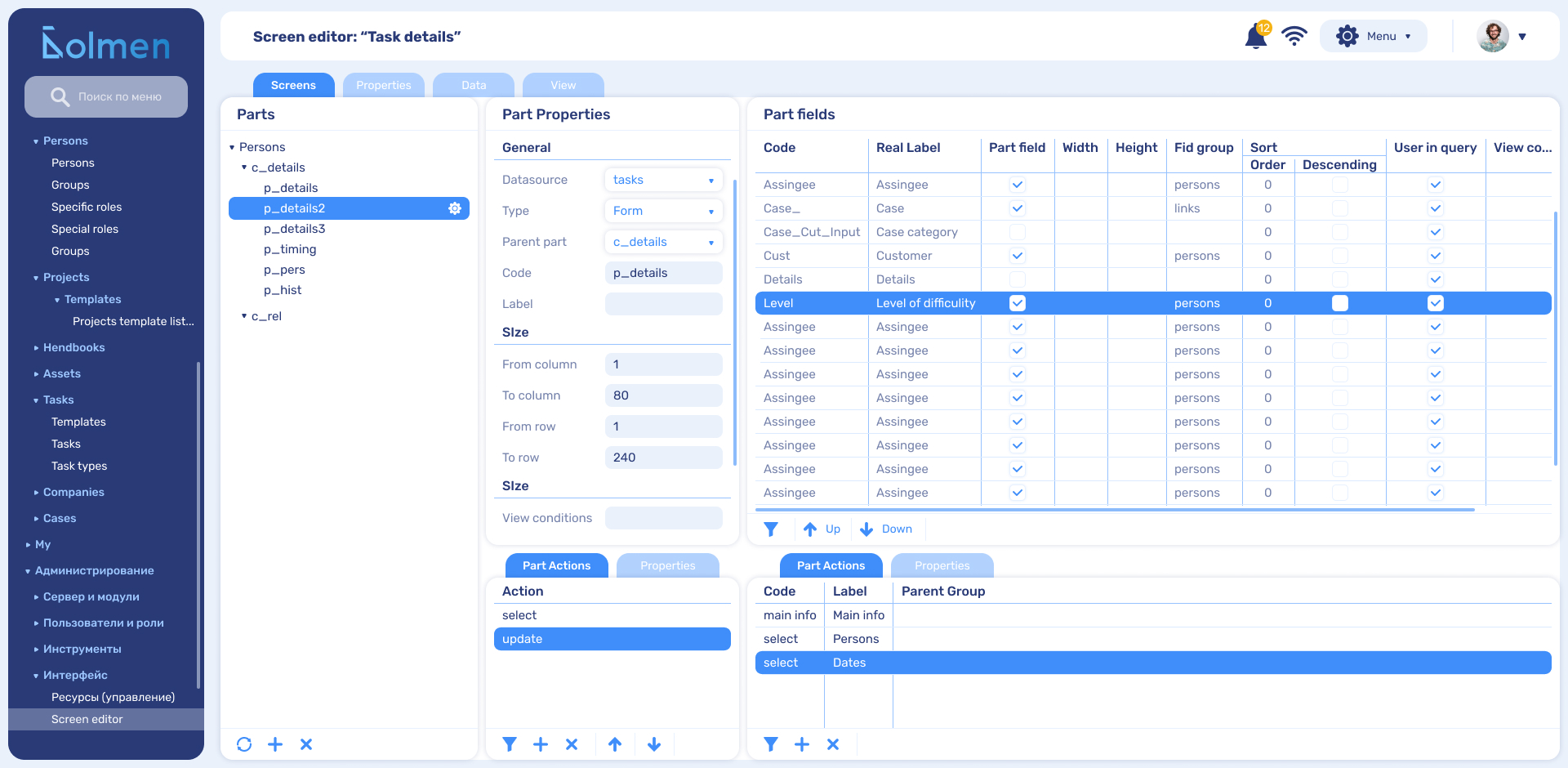Select p_timing in Parts tree

290,249
